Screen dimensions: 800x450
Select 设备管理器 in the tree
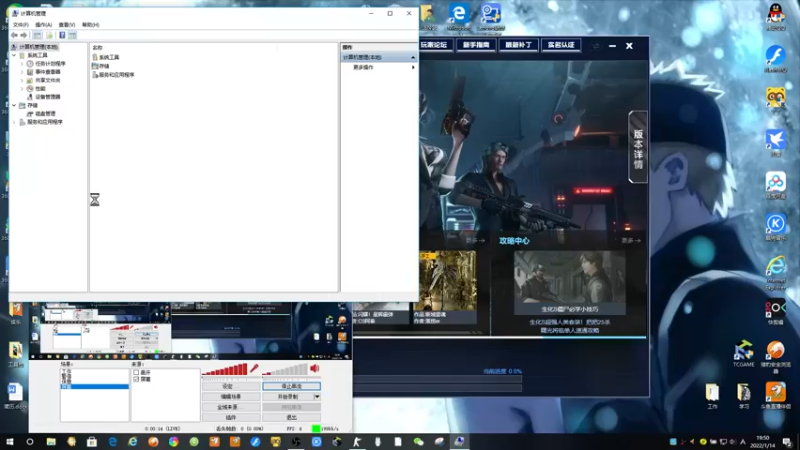47,97
